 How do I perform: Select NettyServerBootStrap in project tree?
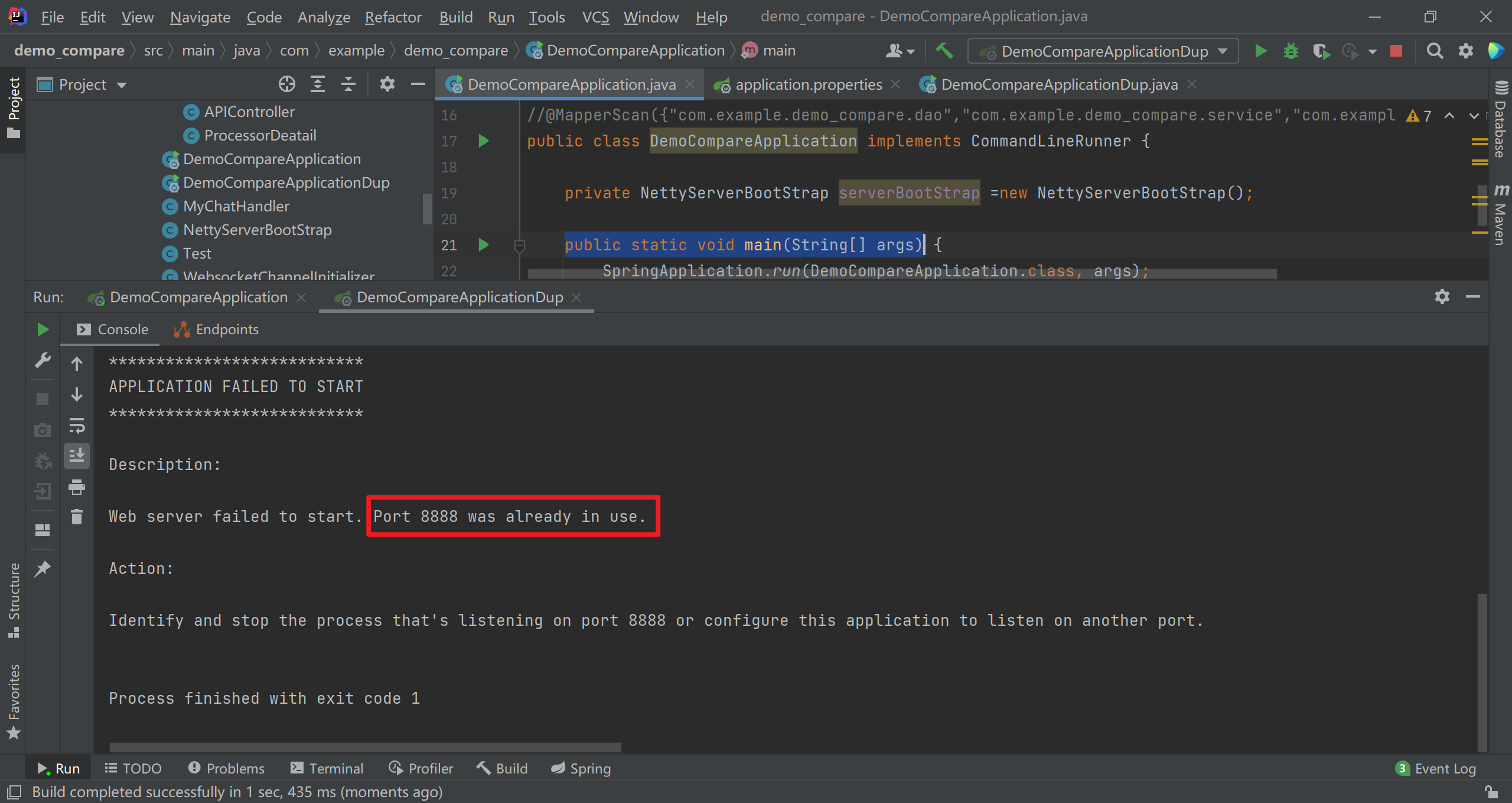pos(257,230)
